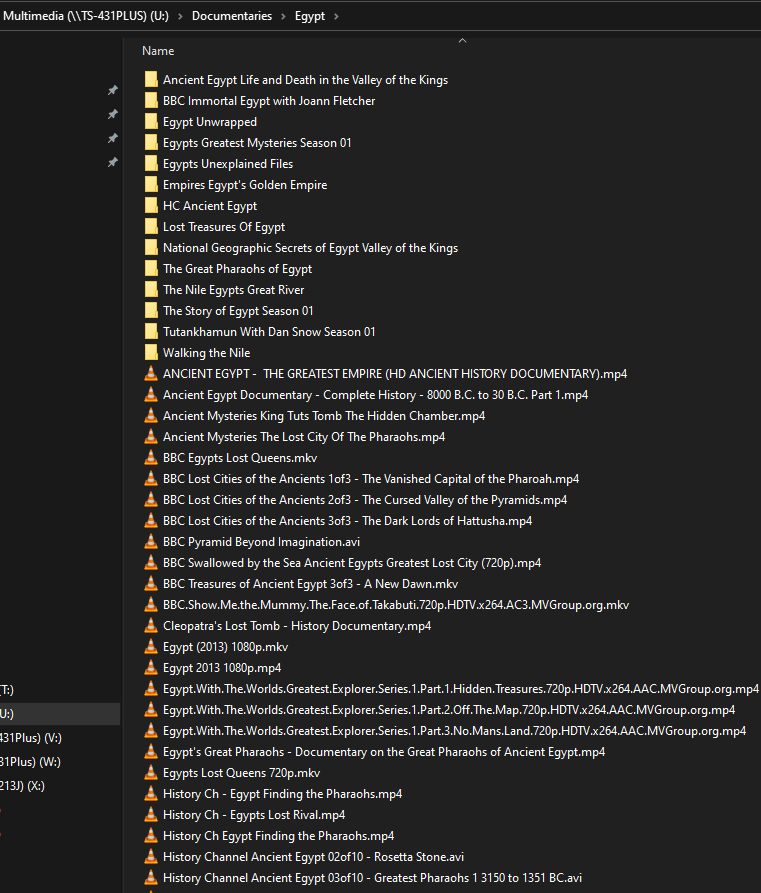Click VLC icon of Cleopatra's Lost Tomb file
This screenshot has height=893, width=761.
(x=151, y=625)
